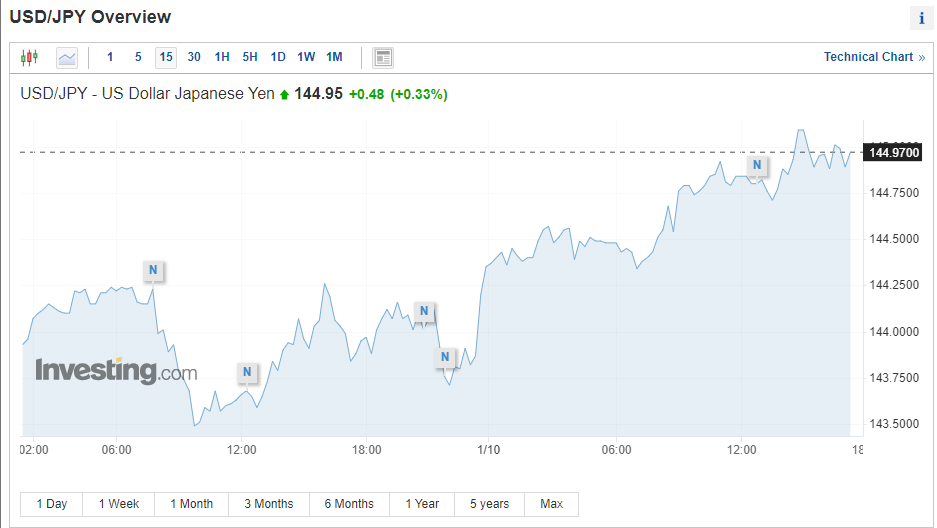
Task: Show the 1 Day range tab
Action: [x=52, y=504]
